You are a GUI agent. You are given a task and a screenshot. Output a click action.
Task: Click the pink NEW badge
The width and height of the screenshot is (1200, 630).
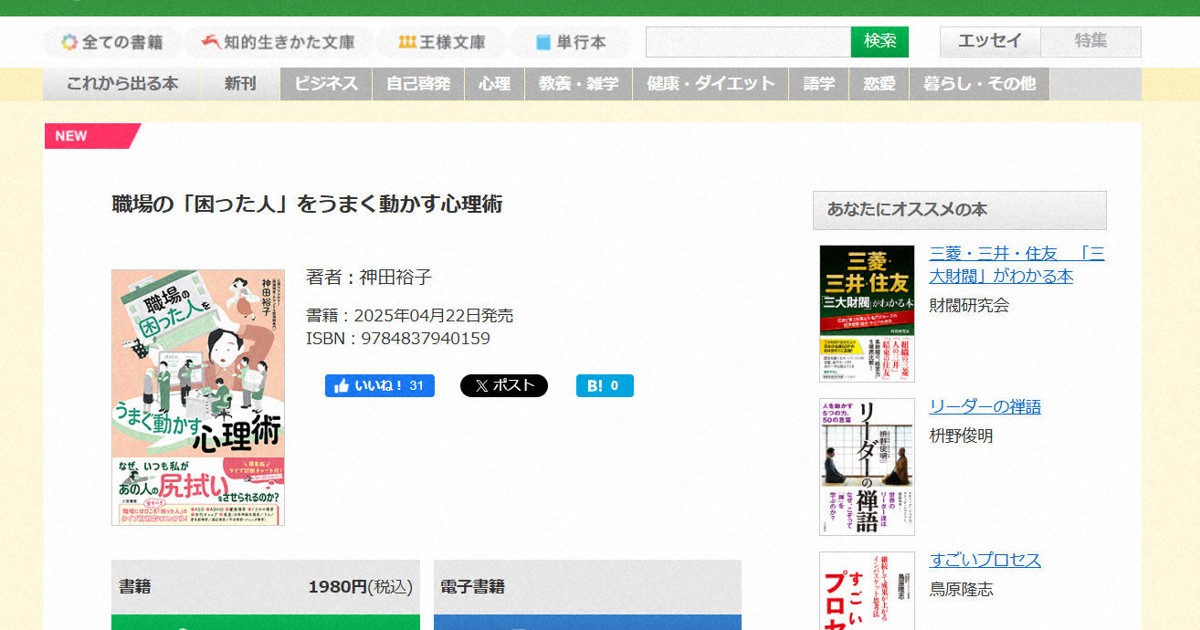click(88, 136)
